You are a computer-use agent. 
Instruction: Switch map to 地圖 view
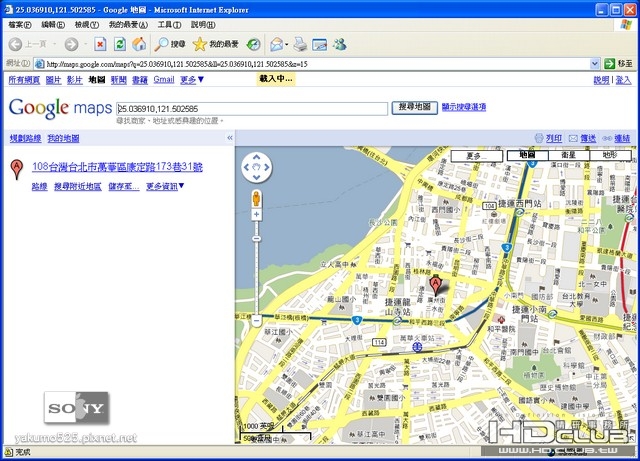tap(527, 155)
